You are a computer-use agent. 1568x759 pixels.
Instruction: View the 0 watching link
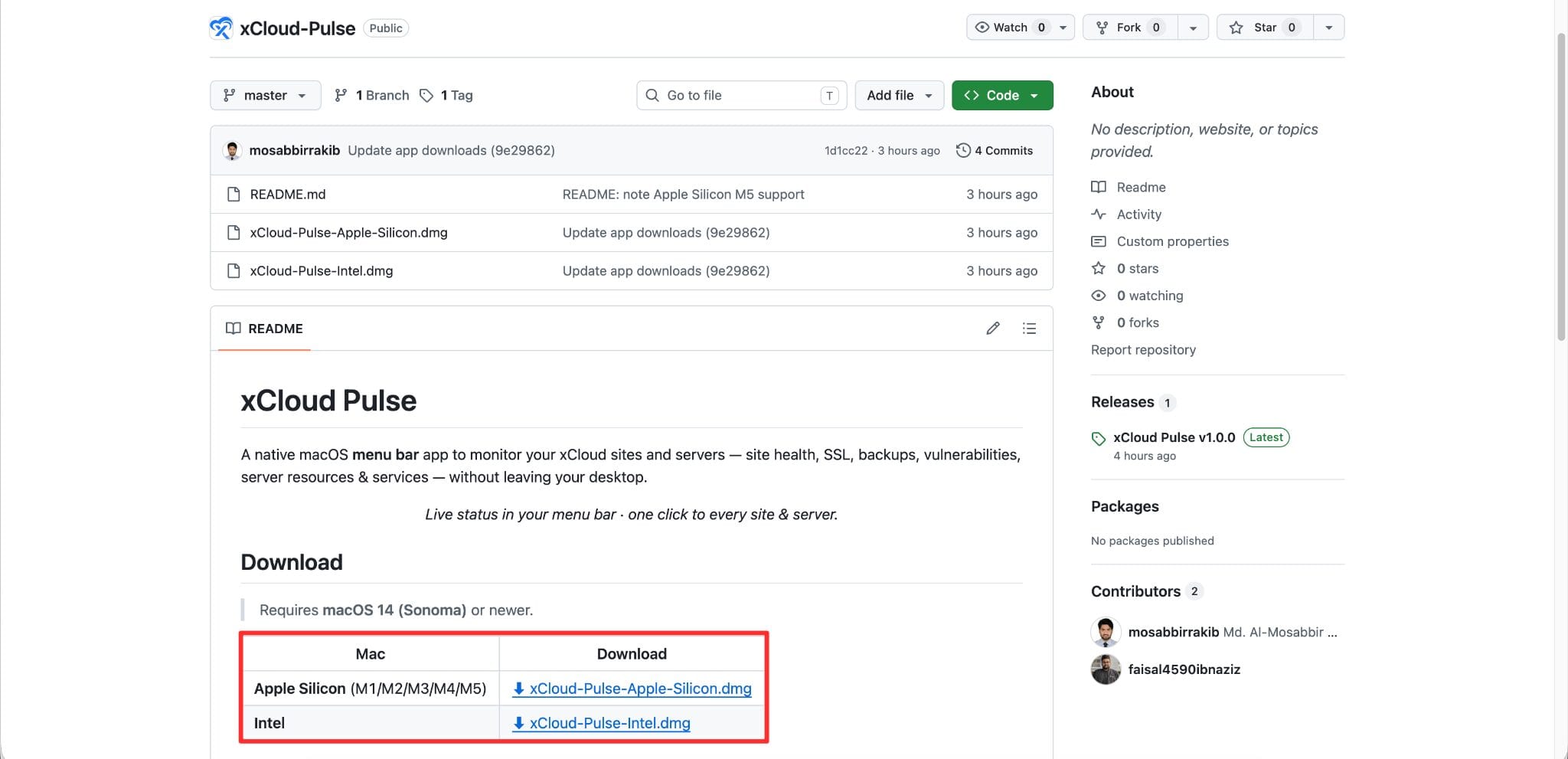click(x=1137, y=296)
